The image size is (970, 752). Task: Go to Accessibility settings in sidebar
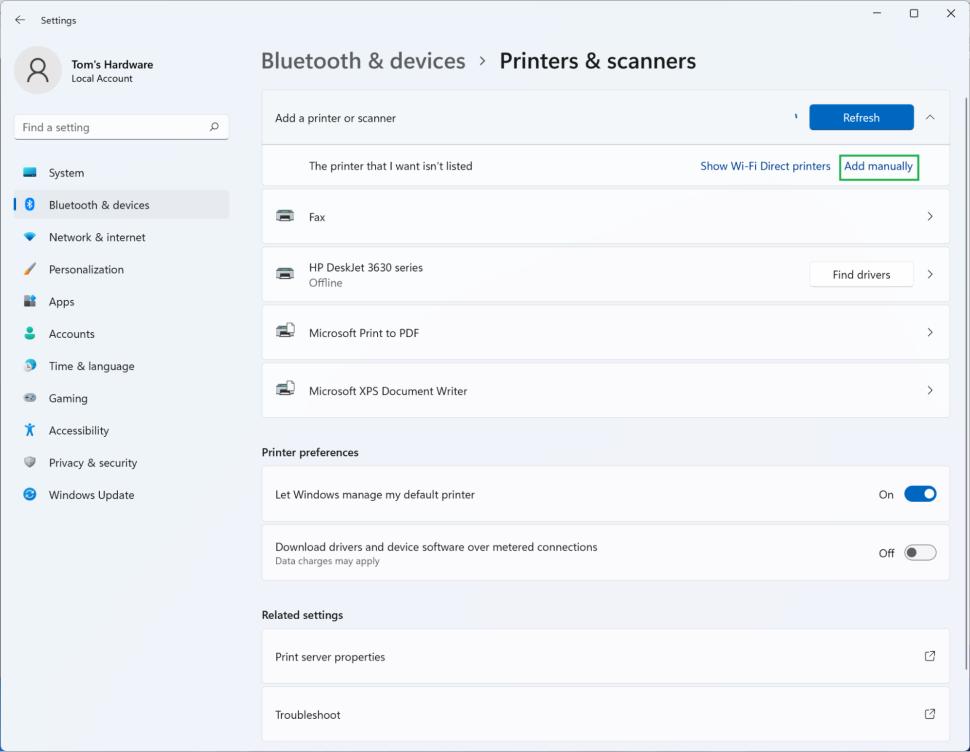tap(79, 431)
